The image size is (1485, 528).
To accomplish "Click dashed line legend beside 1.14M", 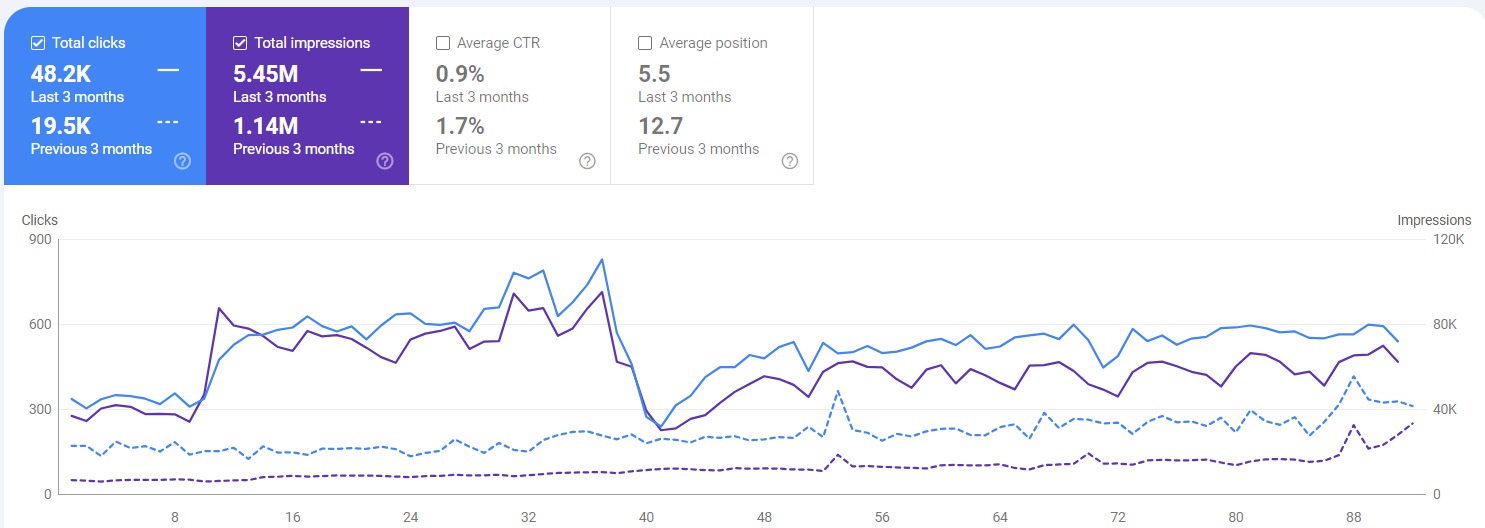I will click(371, 122).
